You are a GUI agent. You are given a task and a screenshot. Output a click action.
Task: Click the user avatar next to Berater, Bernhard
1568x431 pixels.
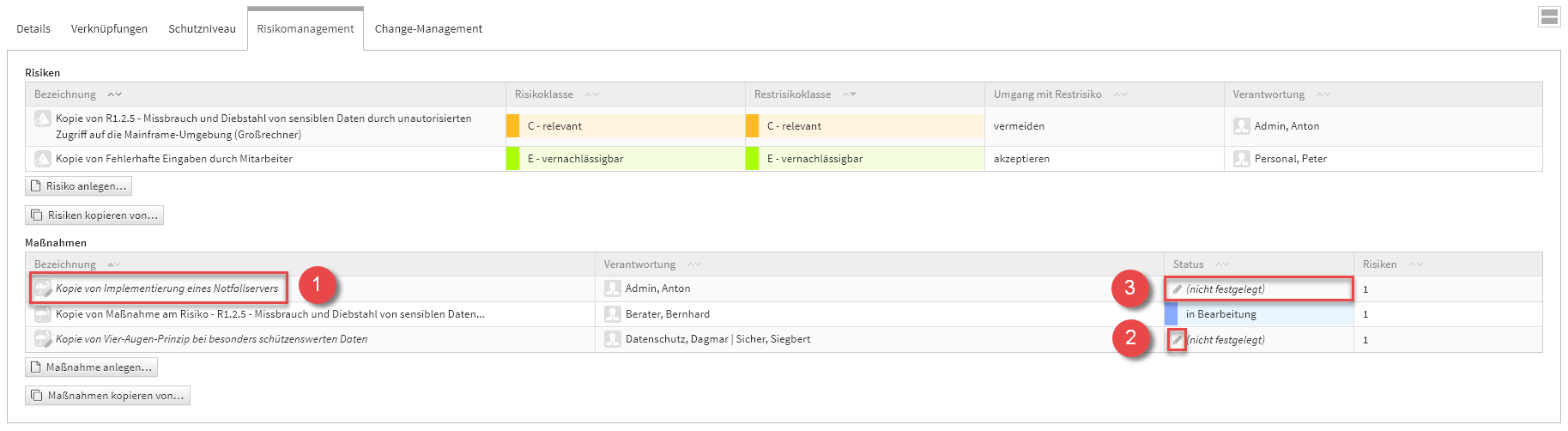pos(612,314)
